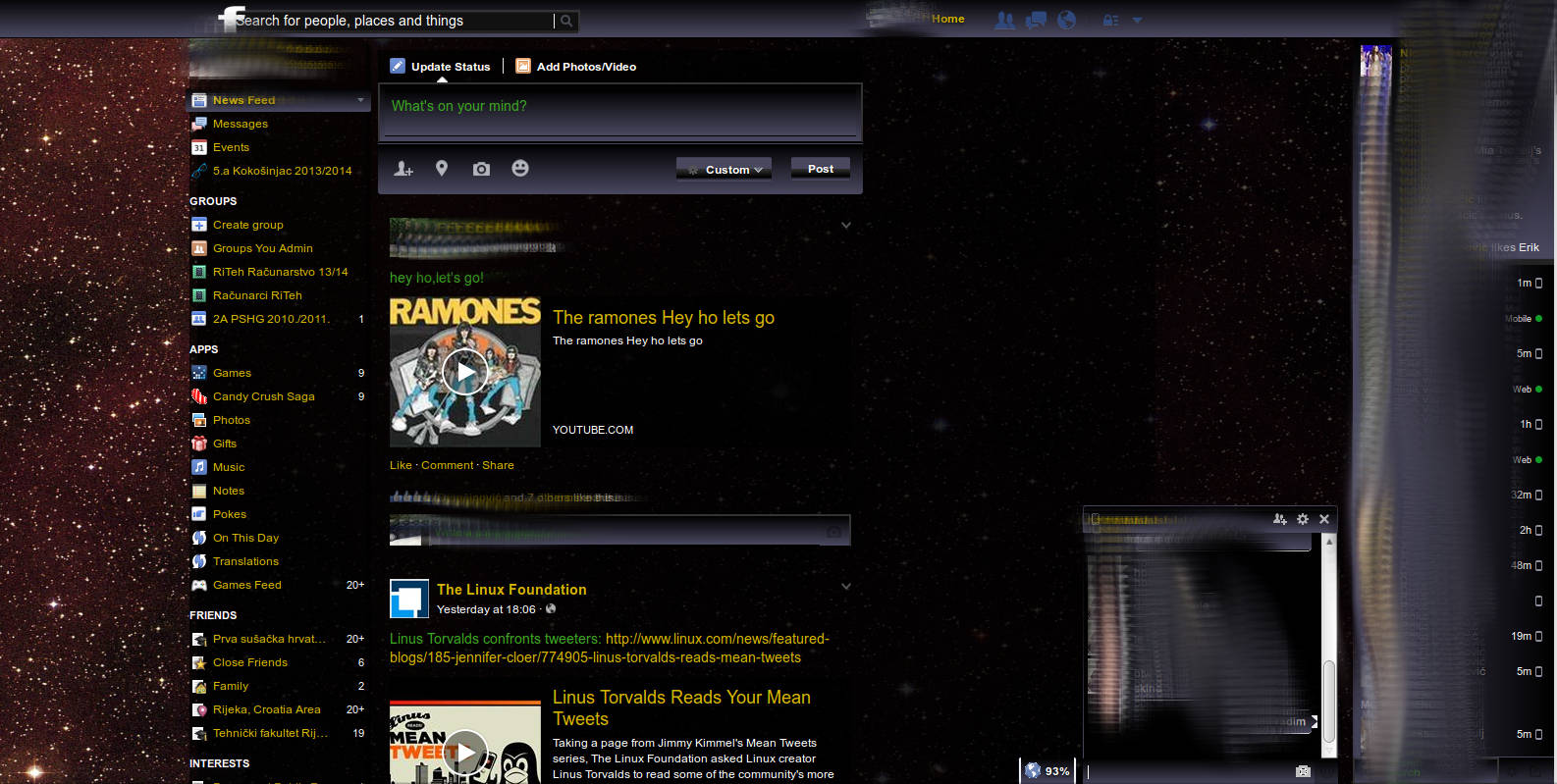Screen dimensions: 1557x784
Task: Open the privacy shortcuts lock icon
Action: [x=1110, y=20]
